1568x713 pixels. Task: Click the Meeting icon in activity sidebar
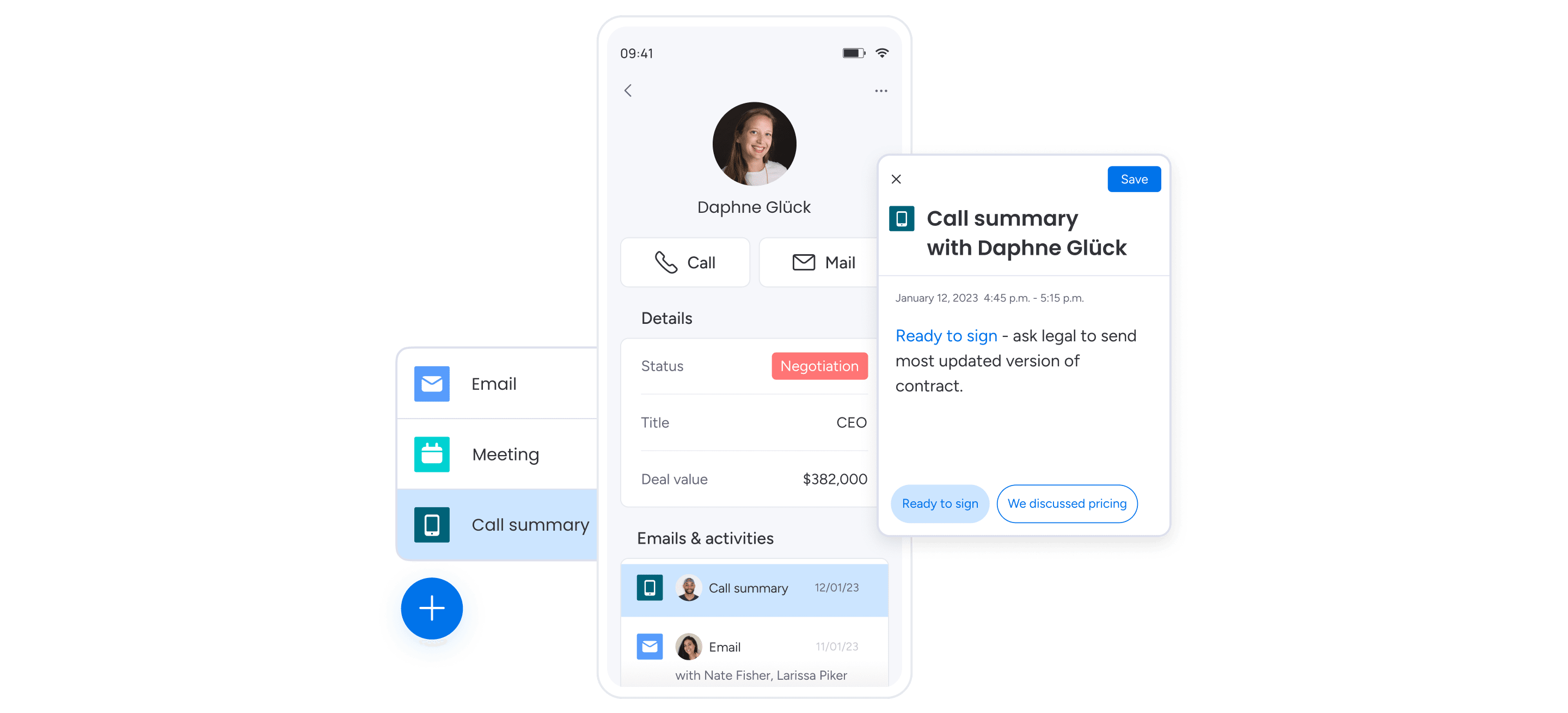(x=431, y=454)
